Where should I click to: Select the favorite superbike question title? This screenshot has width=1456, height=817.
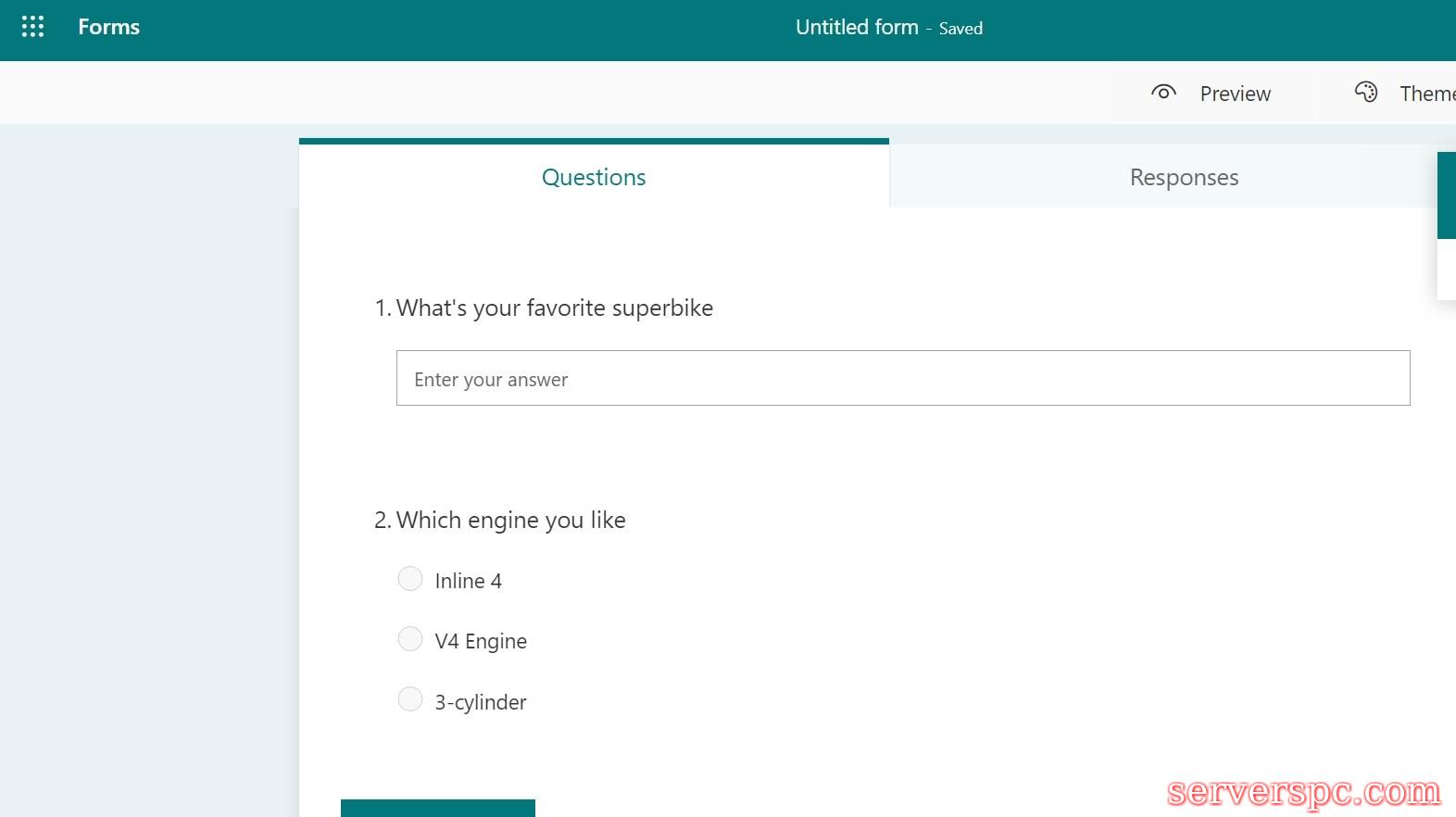click(554, 308)
